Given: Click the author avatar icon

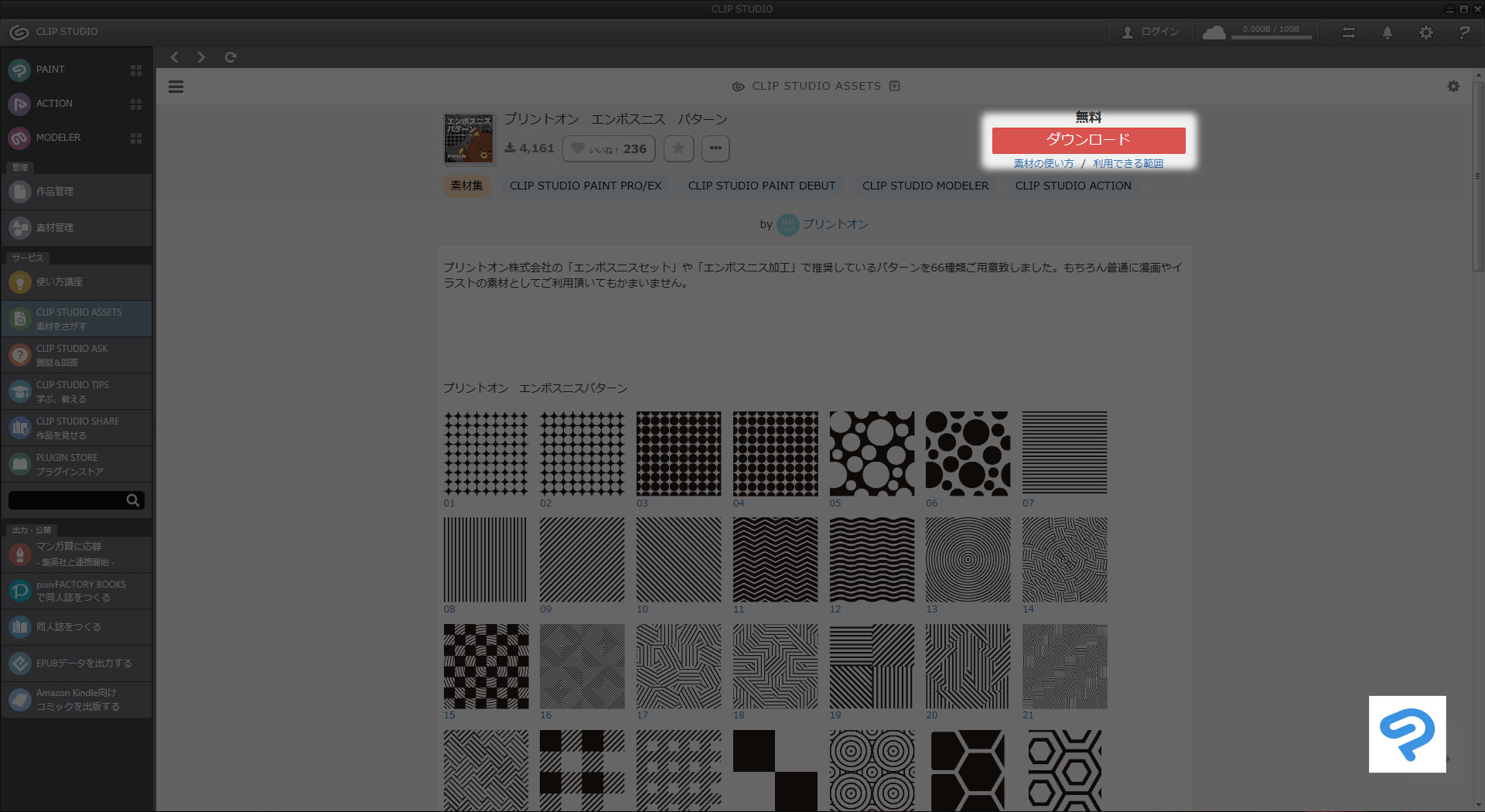Looking at the screenshot, I should pos(787,224).
